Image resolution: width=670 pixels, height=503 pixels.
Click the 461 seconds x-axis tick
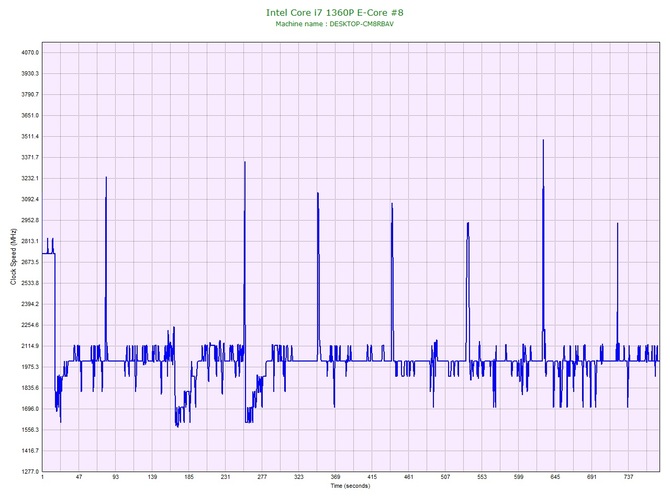(x=409, y=477)
